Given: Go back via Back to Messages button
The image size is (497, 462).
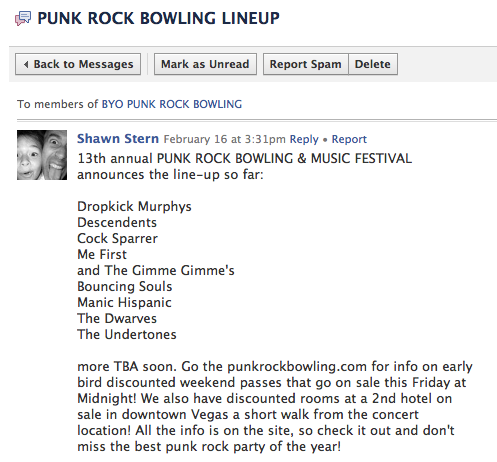Looking at the screenshot, I should pos(78,64).
